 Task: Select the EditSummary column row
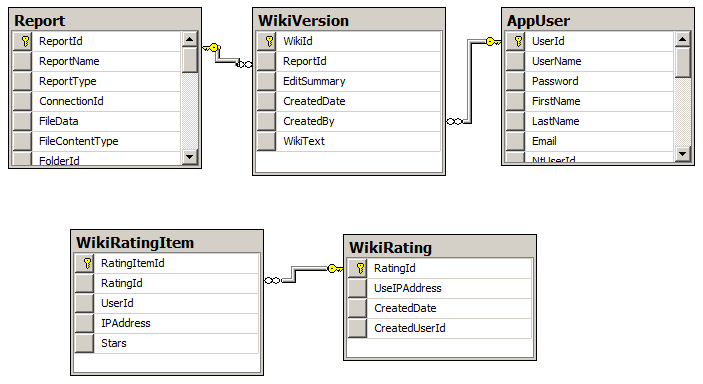tap(349, 81)
